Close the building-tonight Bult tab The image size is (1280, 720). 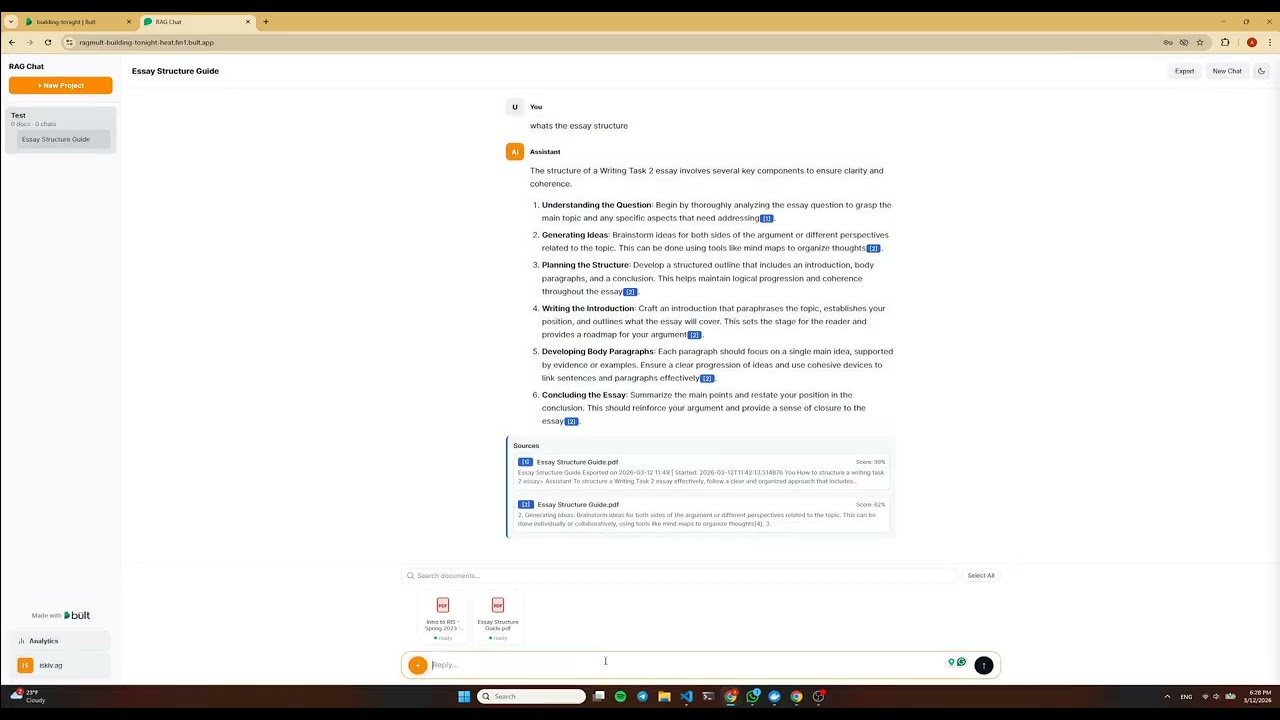point(129,21)
